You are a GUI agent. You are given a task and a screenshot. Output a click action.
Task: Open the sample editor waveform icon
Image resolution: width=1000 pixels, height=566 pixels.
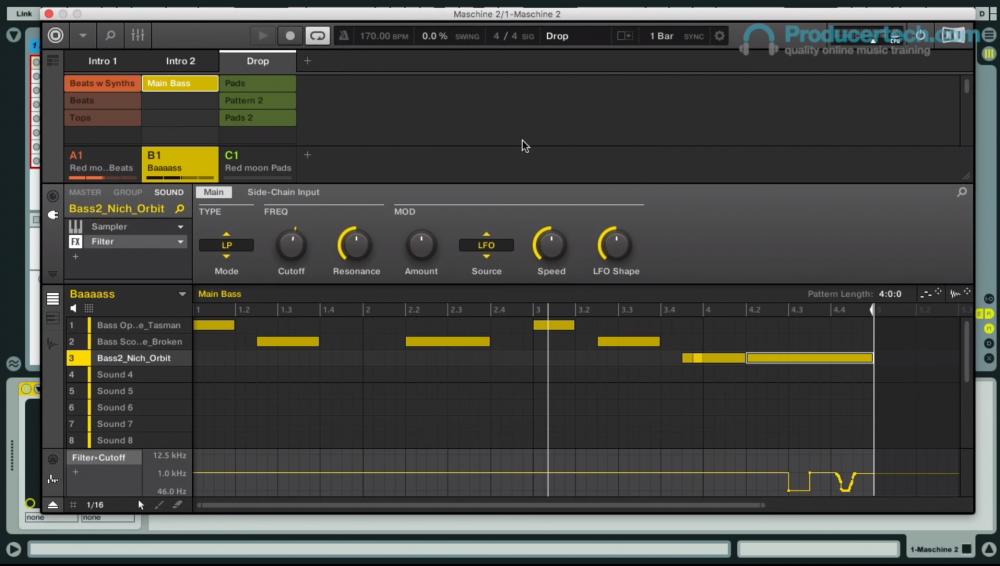tap(53, 344)
